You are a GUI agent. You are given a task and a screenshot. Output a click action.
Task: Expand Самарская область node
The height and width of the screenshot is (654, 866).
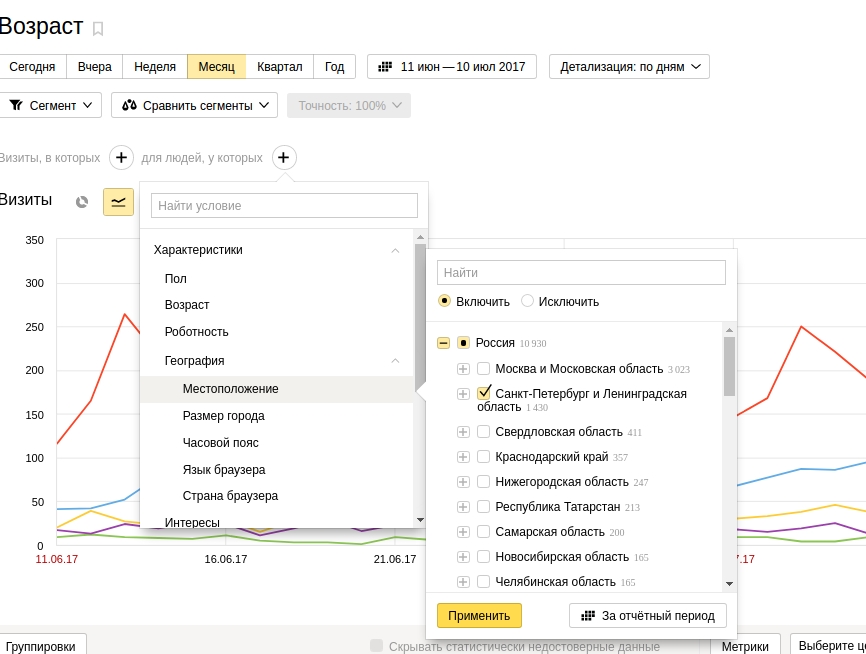tap(463, 532)
